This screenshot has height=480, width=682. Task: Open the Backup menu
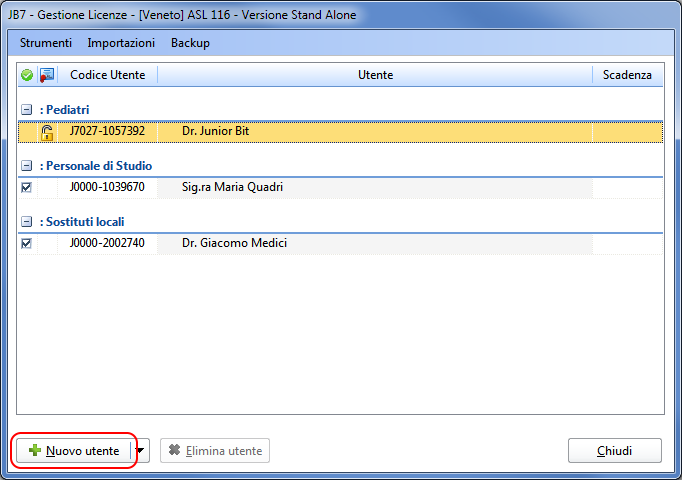pyautogui.click(x=190, y=43)
